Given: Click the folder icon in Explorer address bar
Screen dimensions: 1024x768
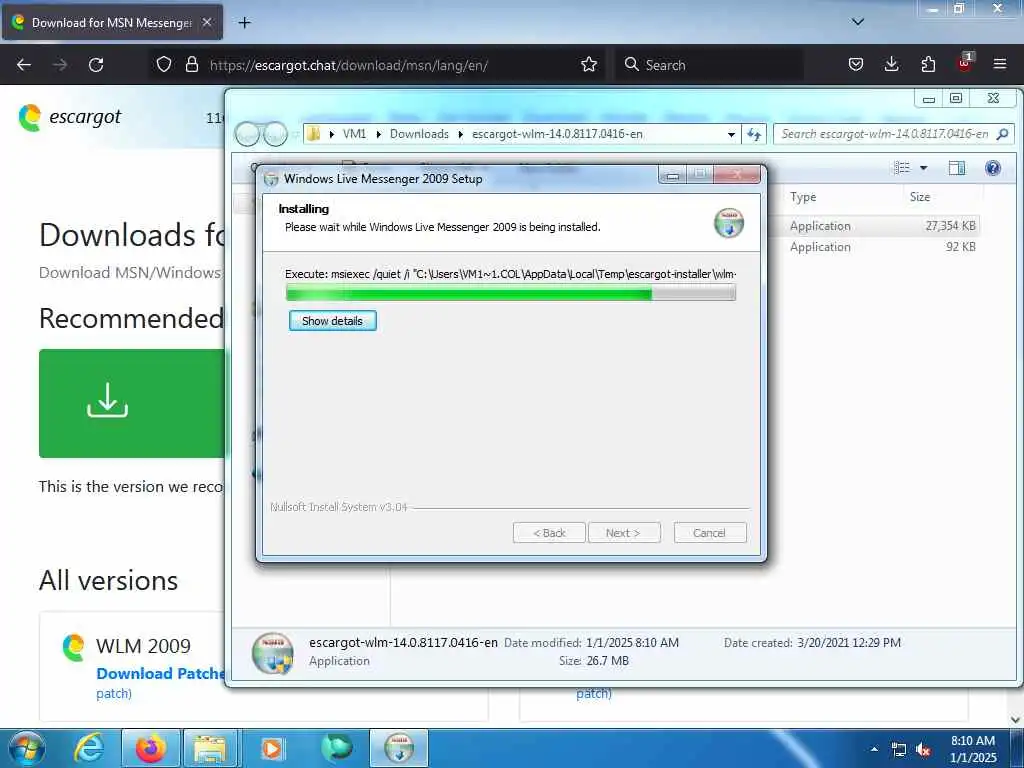Looking at the screenshot, I should tap(314, 134).
